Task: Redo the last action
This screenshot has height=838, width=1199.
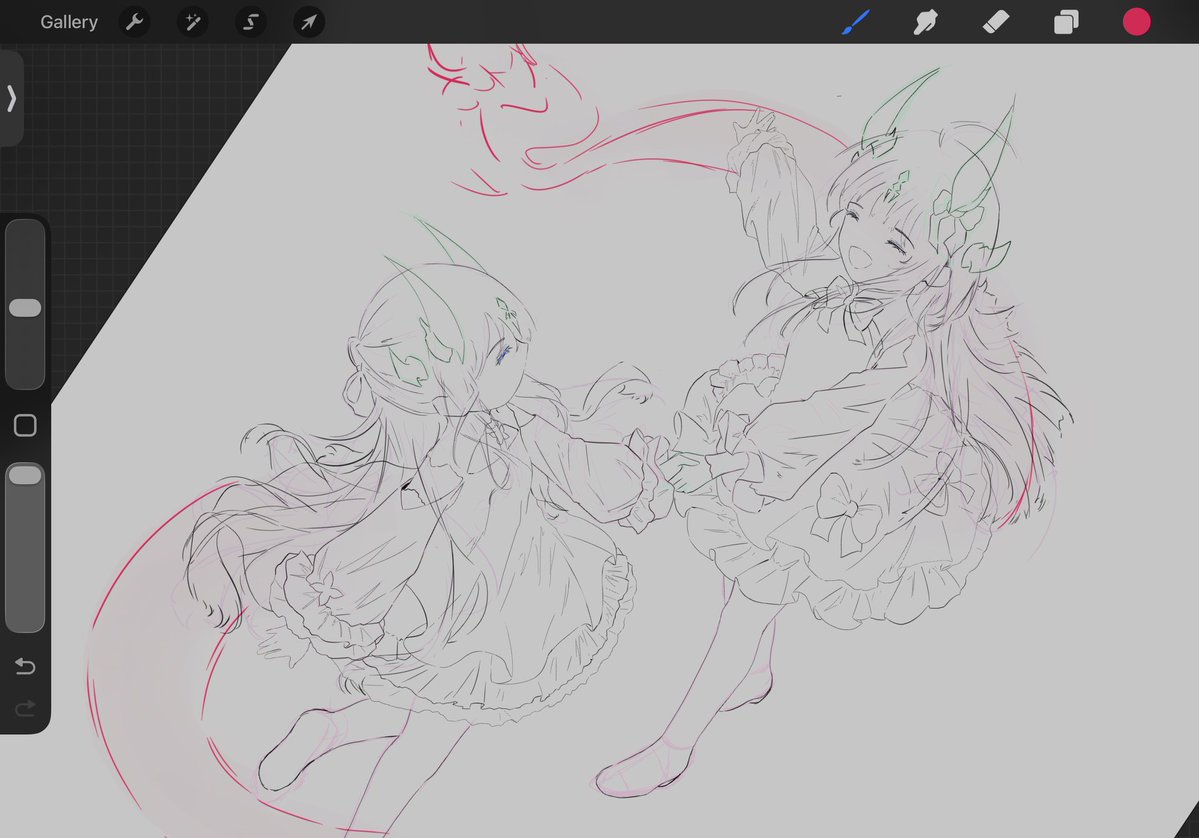Action: click(25, 709)
